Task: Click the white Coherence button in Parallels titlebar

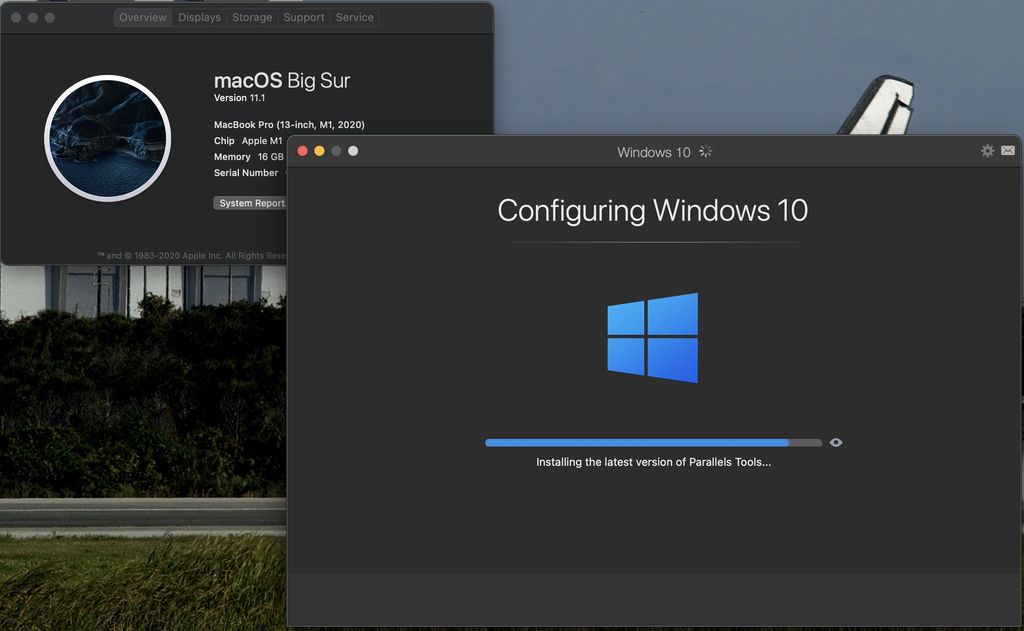Action: click(353, 151)
